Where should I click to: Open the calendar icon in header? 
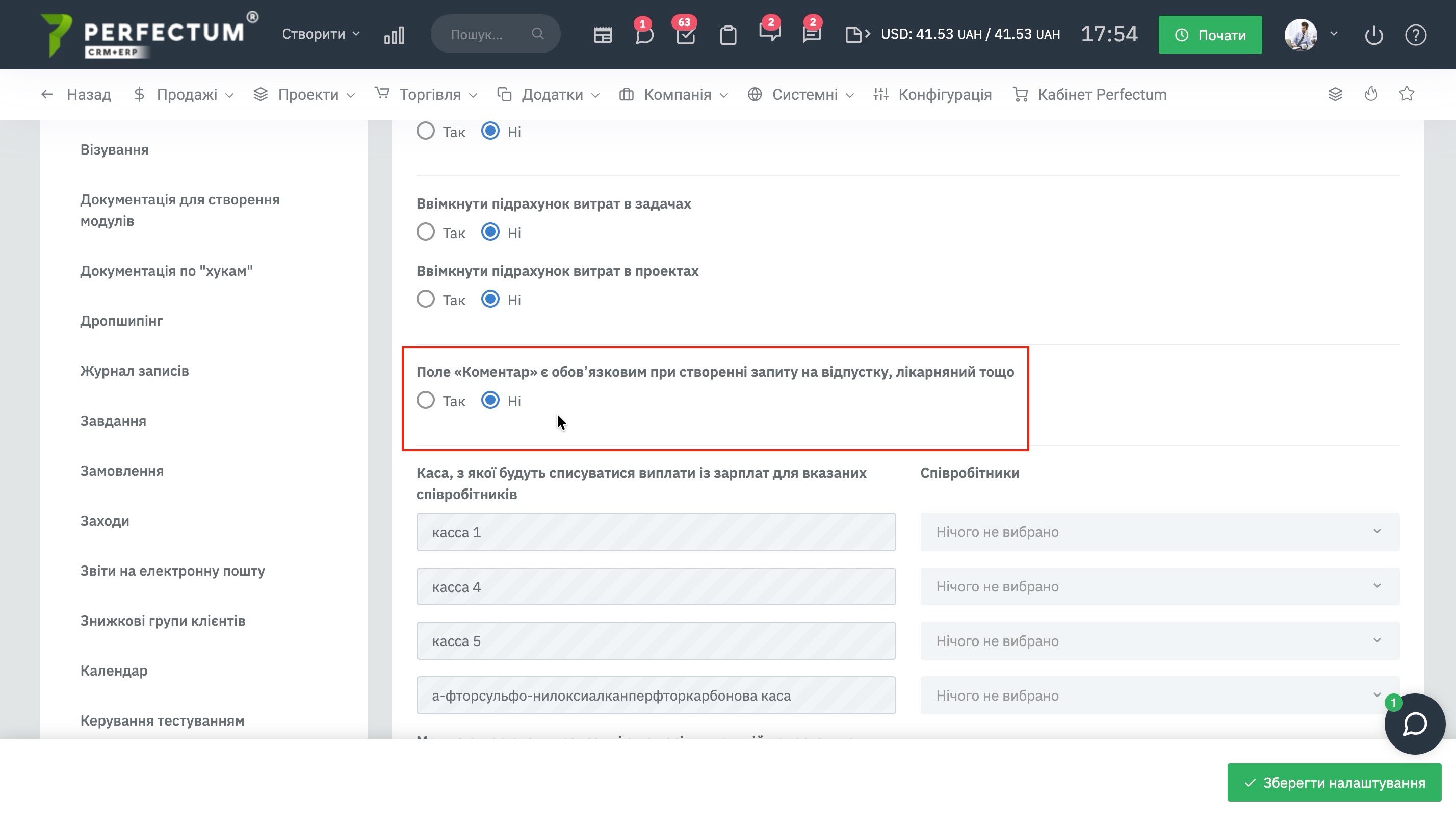[603, 35]
